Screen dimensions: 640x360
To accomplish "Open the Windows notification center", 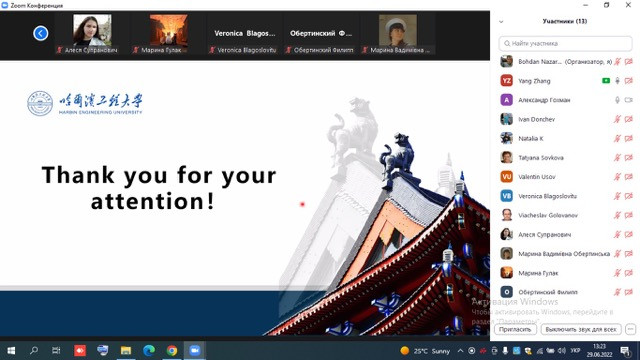I will 625,351.
